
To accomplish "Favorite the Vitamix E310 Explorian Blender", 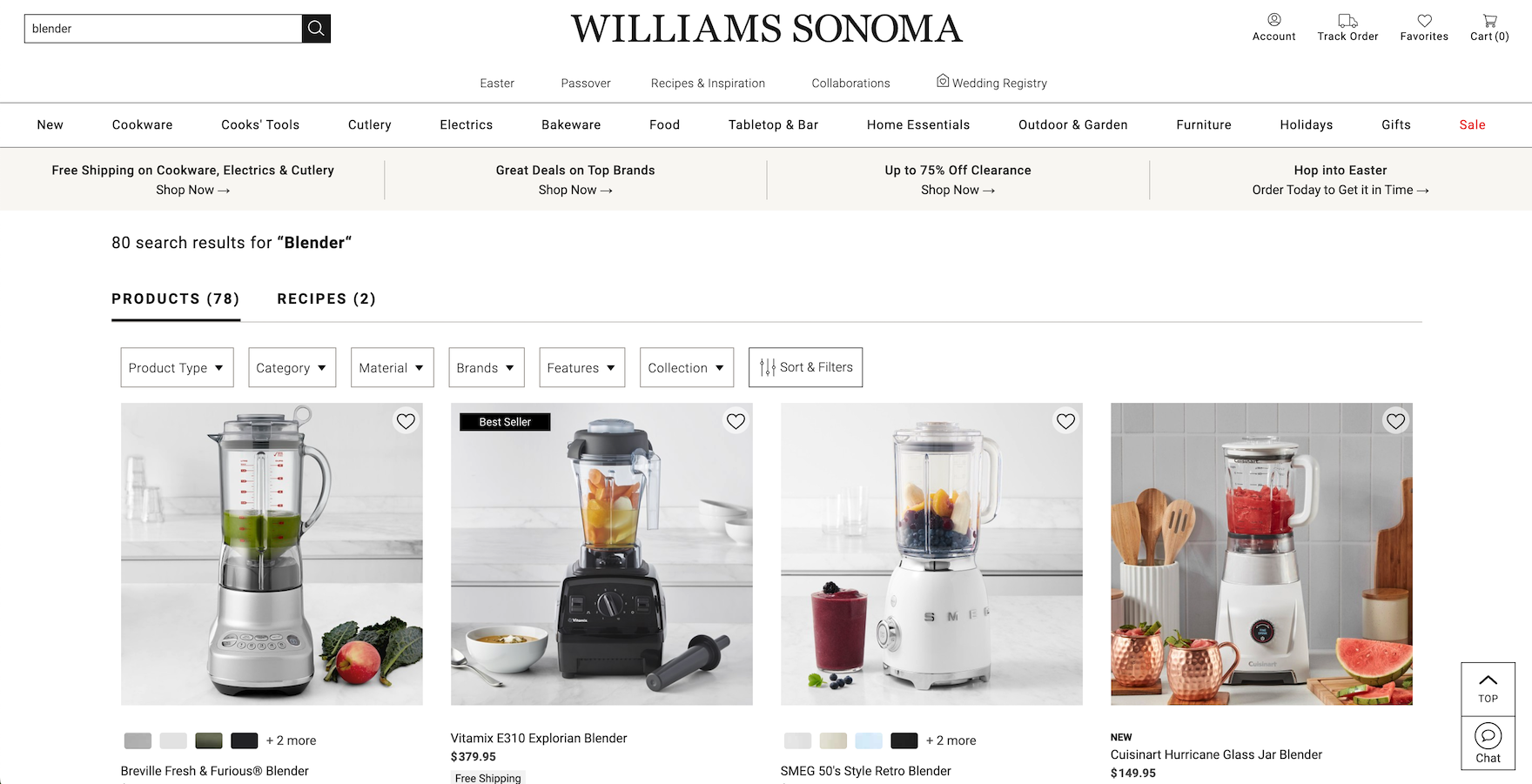I will tap(736, 421).
